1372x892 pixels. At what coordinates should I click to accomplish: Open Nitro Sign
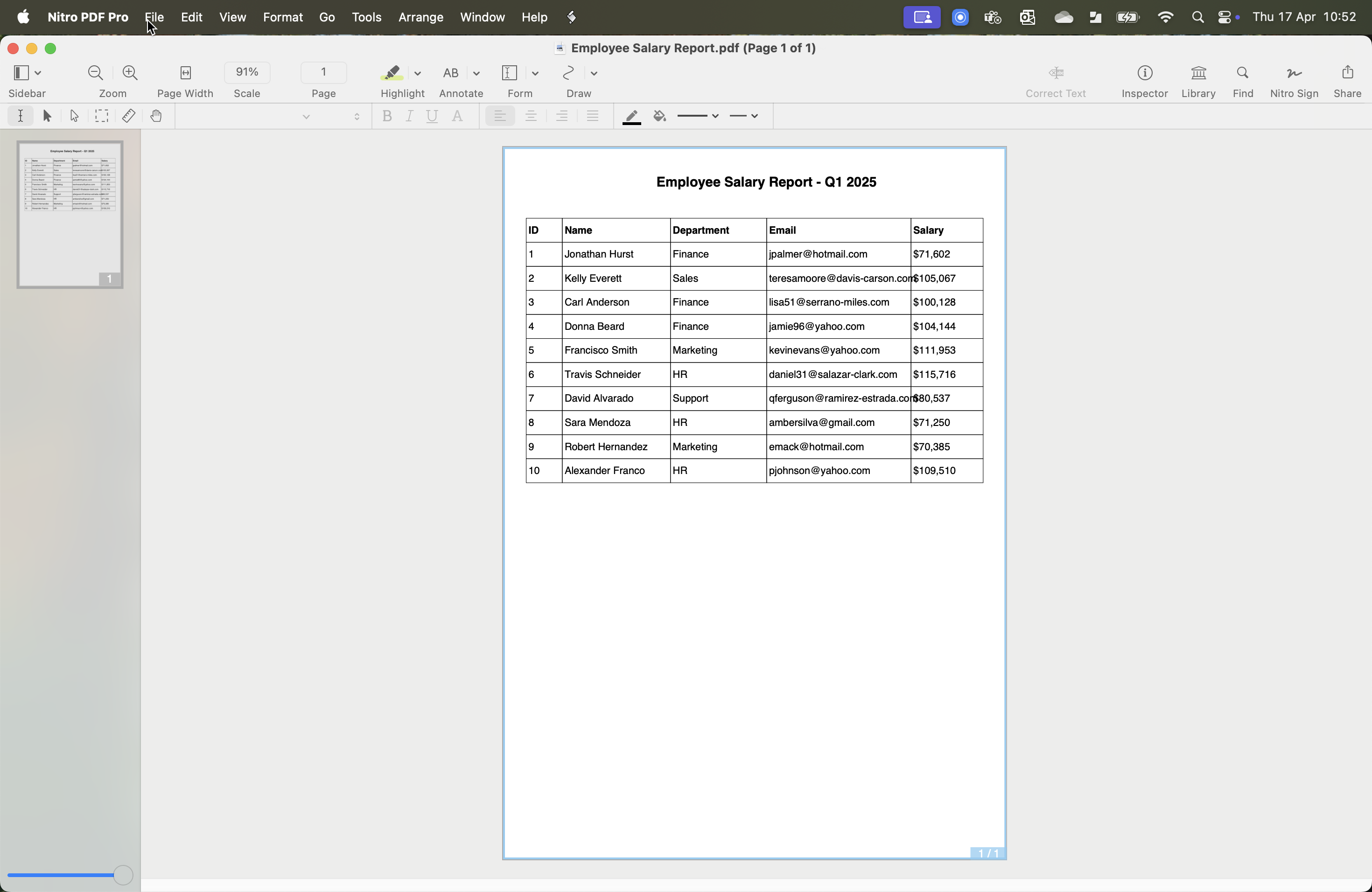point(1294,73)
